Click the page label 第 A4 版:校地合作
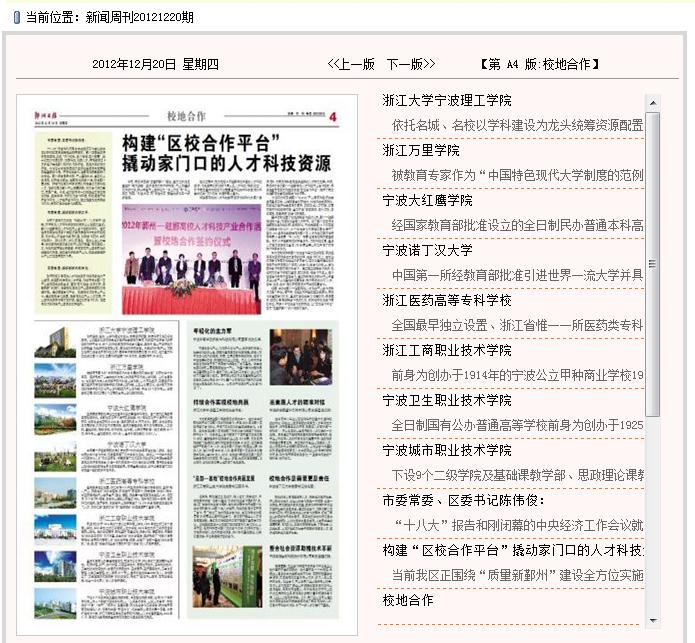The height and width of the screenshot is (643, 695). (x=540, y=65)
